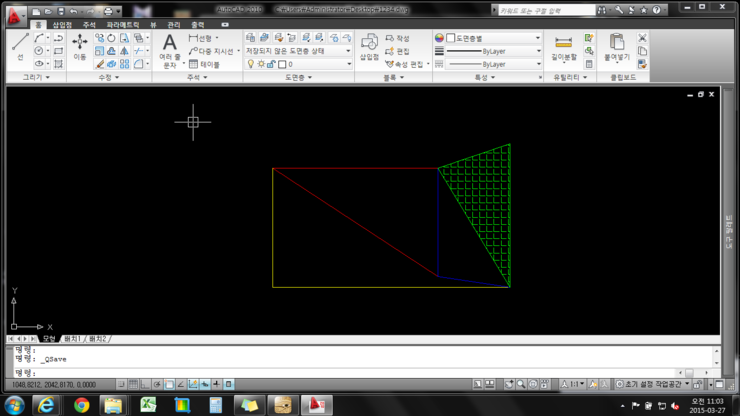
Task: Click in the keyword search input box
Action: click(547, 10)
